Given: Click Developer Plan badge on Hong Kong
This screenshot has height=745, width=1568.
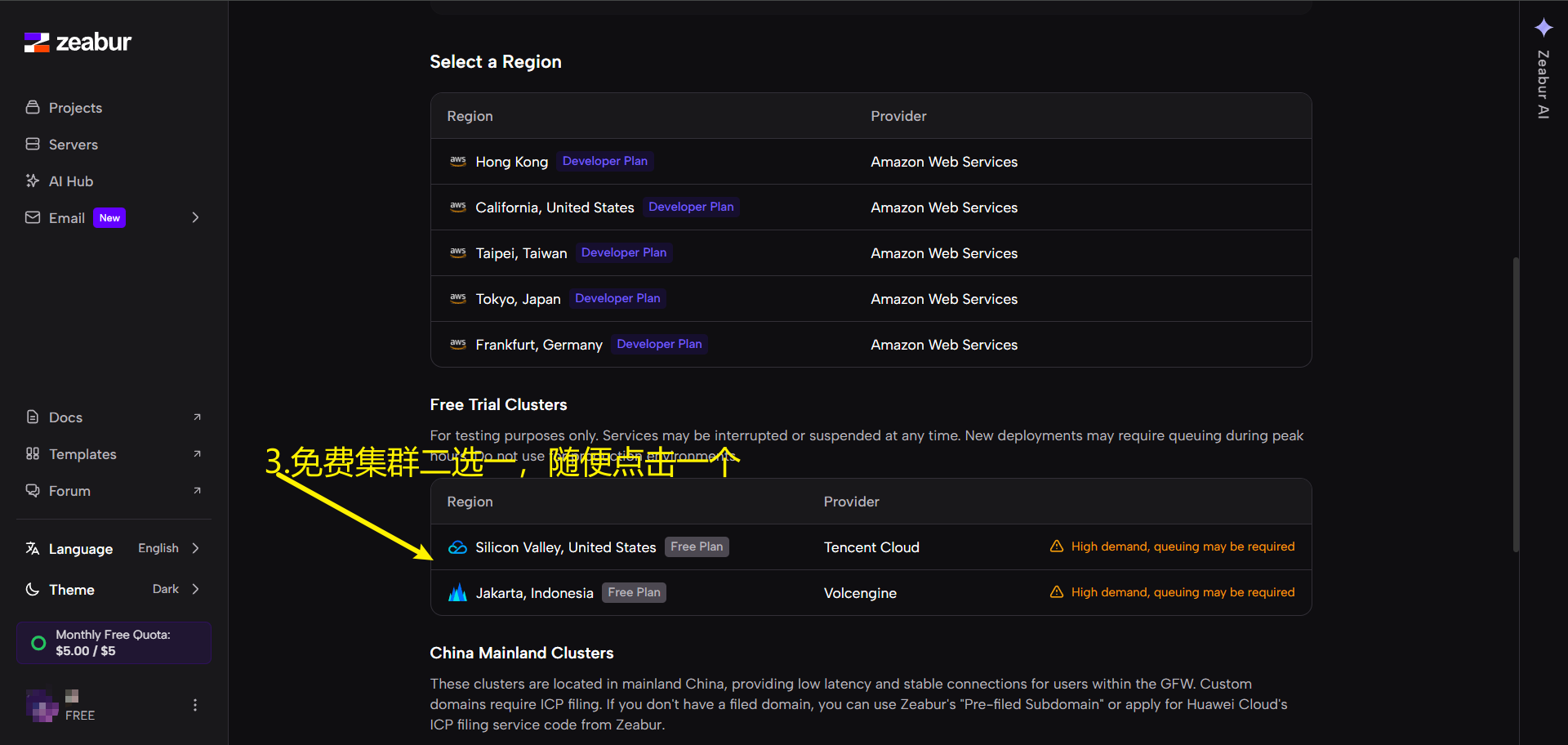Looking at the screenshot, I should coord(605,161).
